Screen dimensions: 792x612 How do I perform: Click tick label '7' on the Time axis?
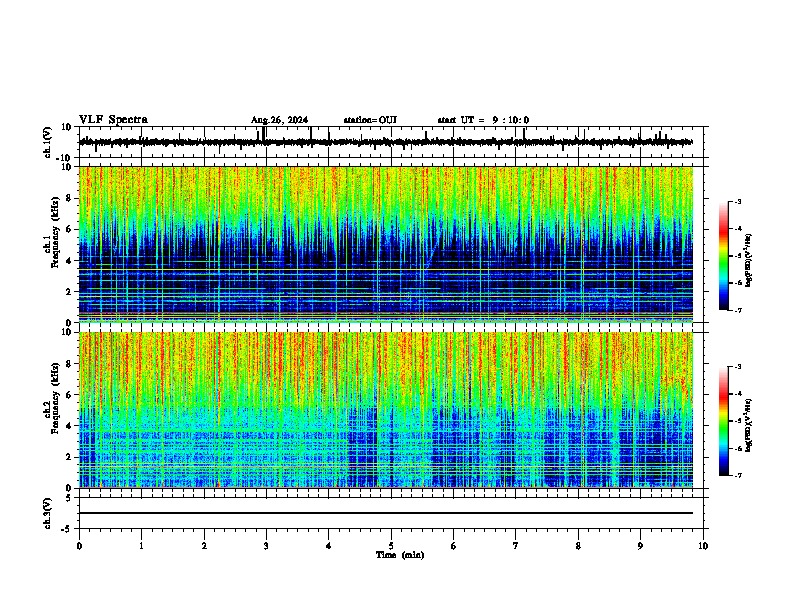click(x=516, y=546)
